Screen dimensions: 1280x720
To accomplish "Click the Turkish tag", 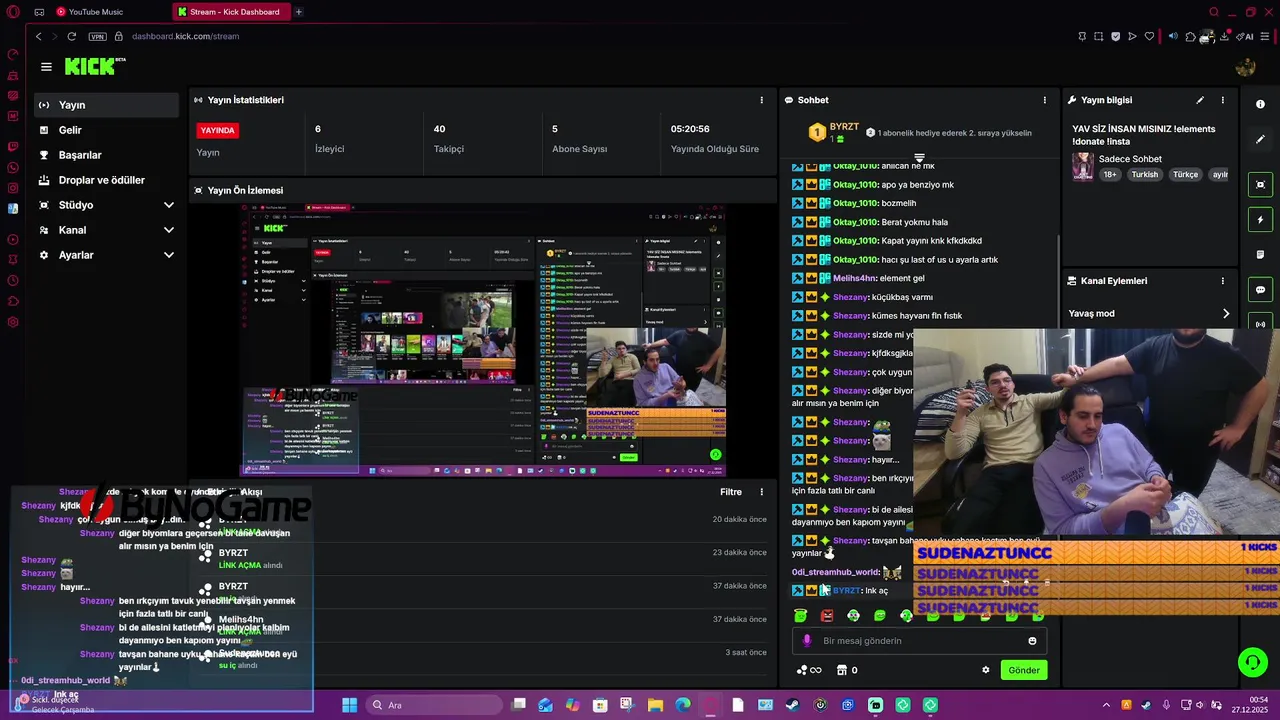I will [x=1144, y=174].
